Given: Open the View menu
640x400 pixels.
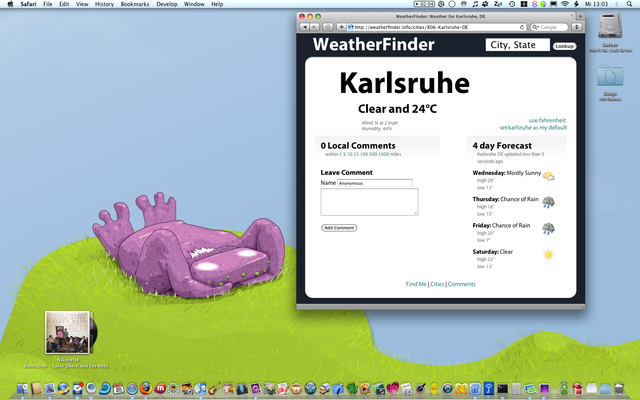Looking at the screenshot, I should tap(82, 4).
